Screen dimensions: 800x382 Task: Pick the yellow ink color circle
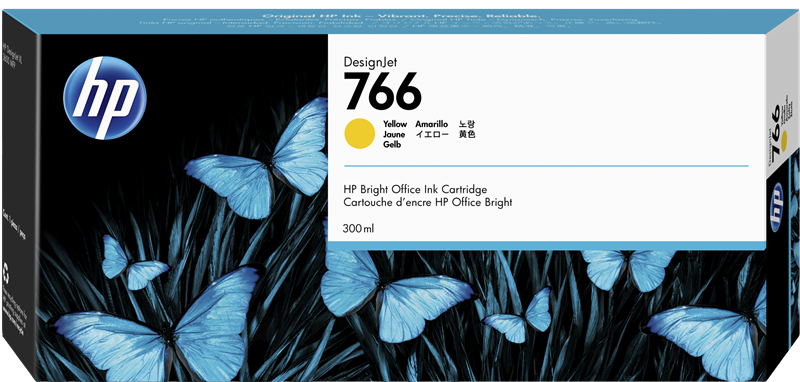pos(360,134)
